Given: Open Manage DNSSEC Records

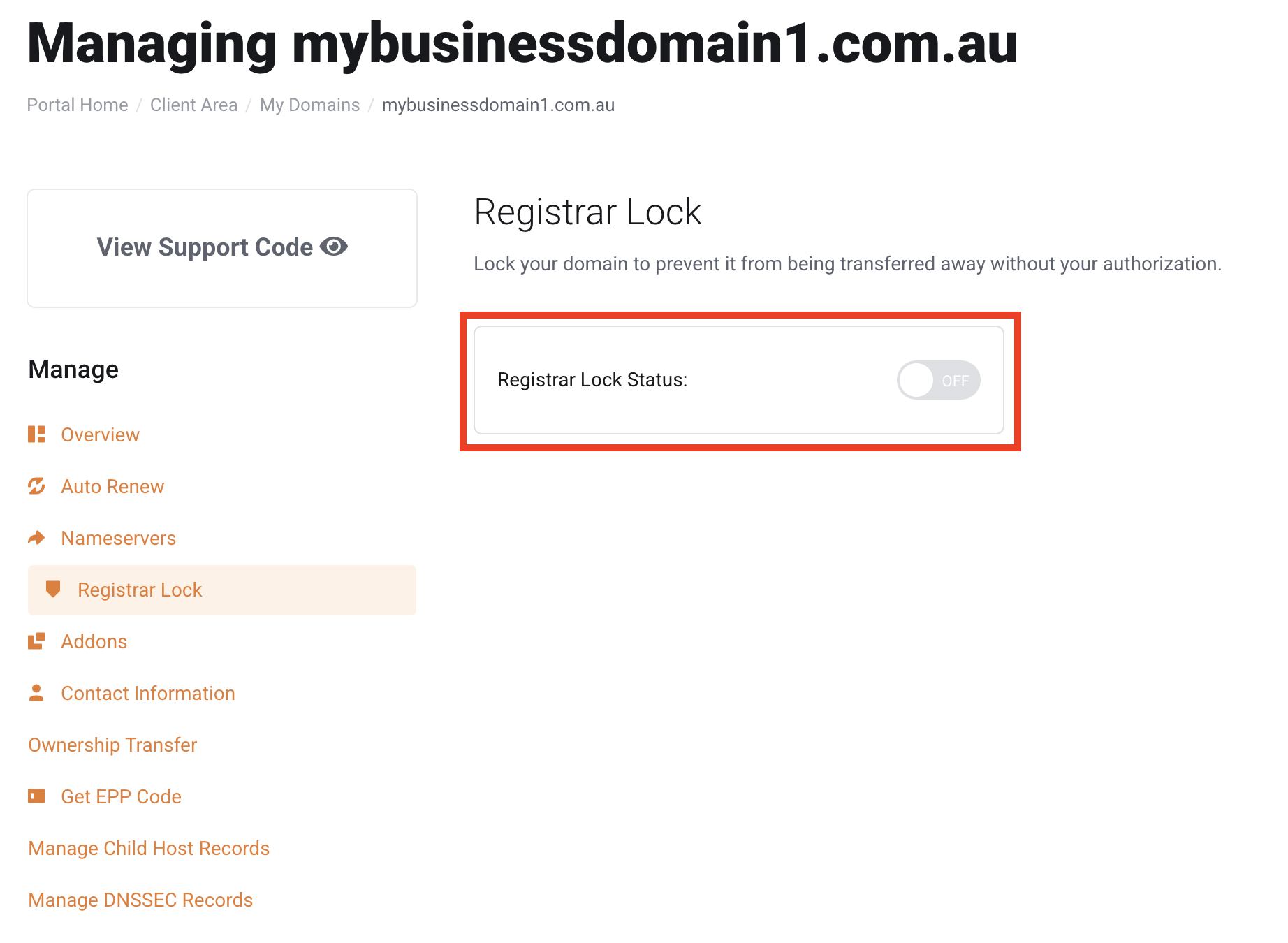Looking at the screenshot, I should click(x=140, y=899).
